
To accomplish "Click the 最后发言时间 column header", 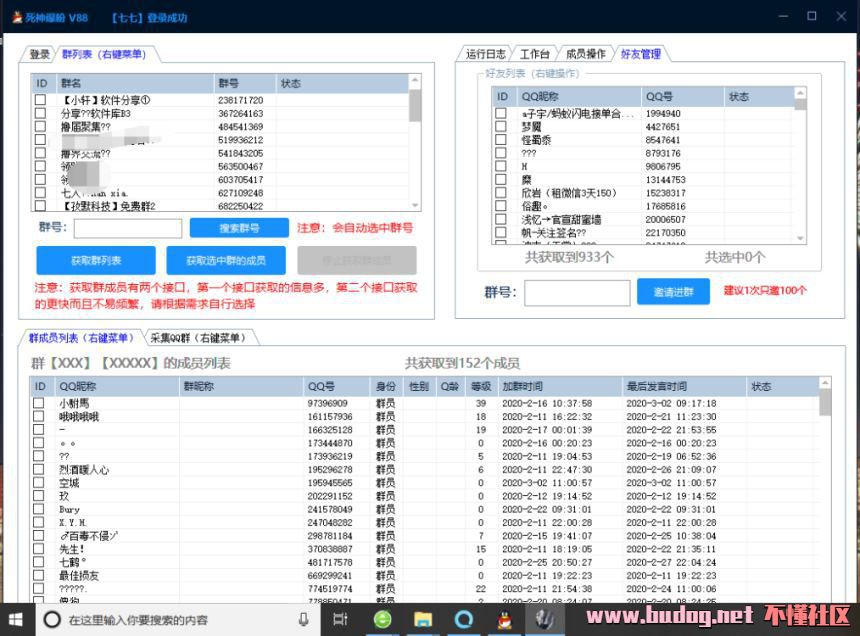I will pyautogui.click(x=684, y=387).
